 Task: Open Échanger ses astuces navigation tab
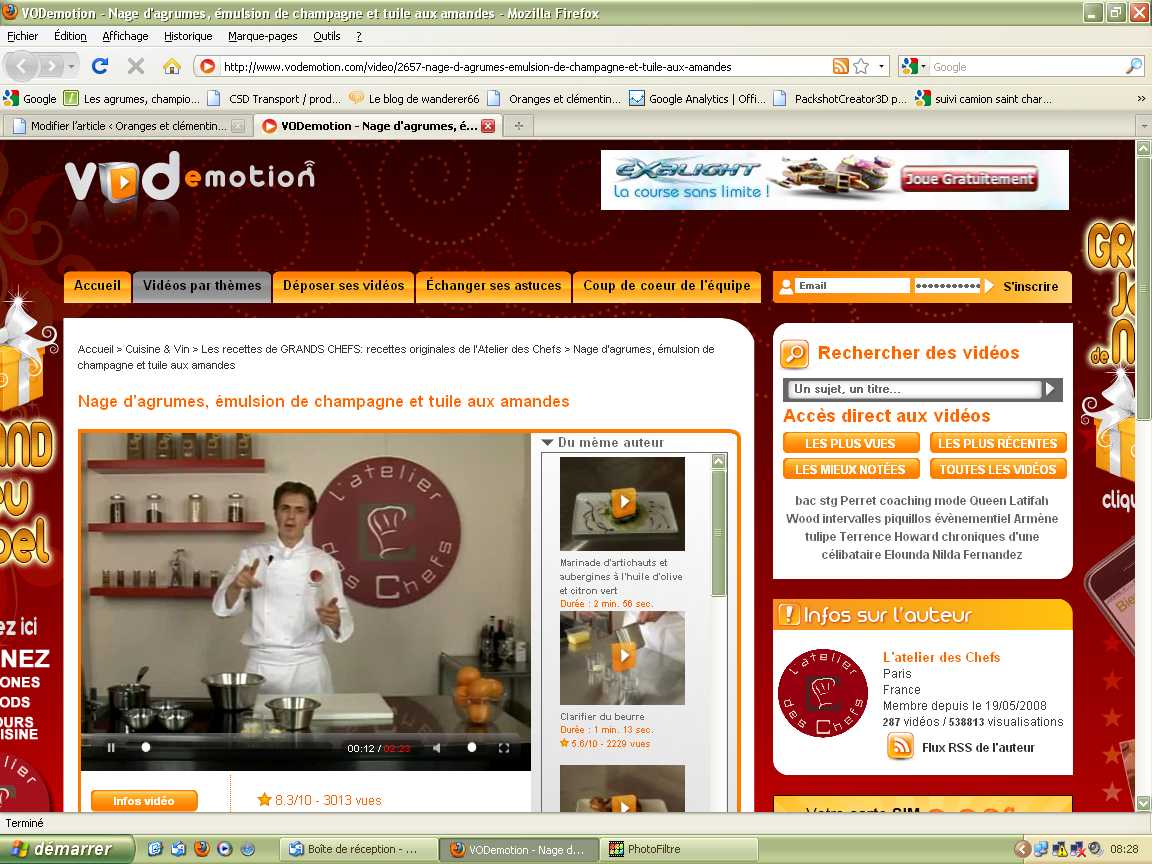(494, 286)
